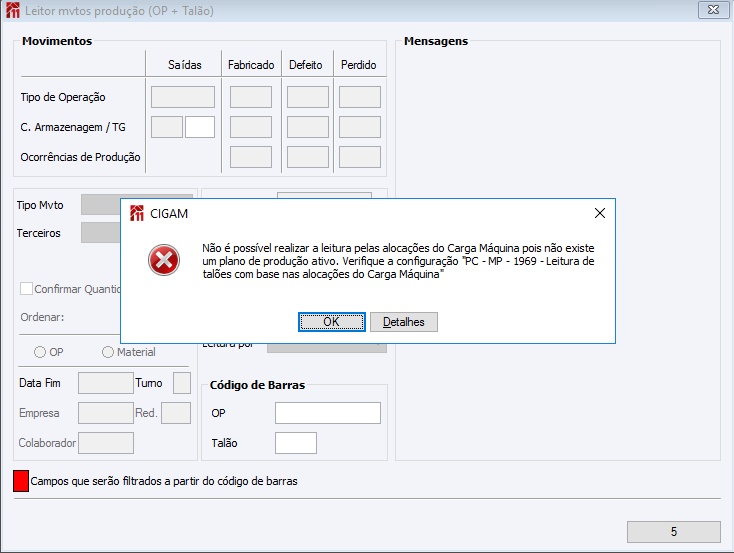Screen dimensions: 734x553
Task: Click the Mensagens panel title
Action: [436, 41]
